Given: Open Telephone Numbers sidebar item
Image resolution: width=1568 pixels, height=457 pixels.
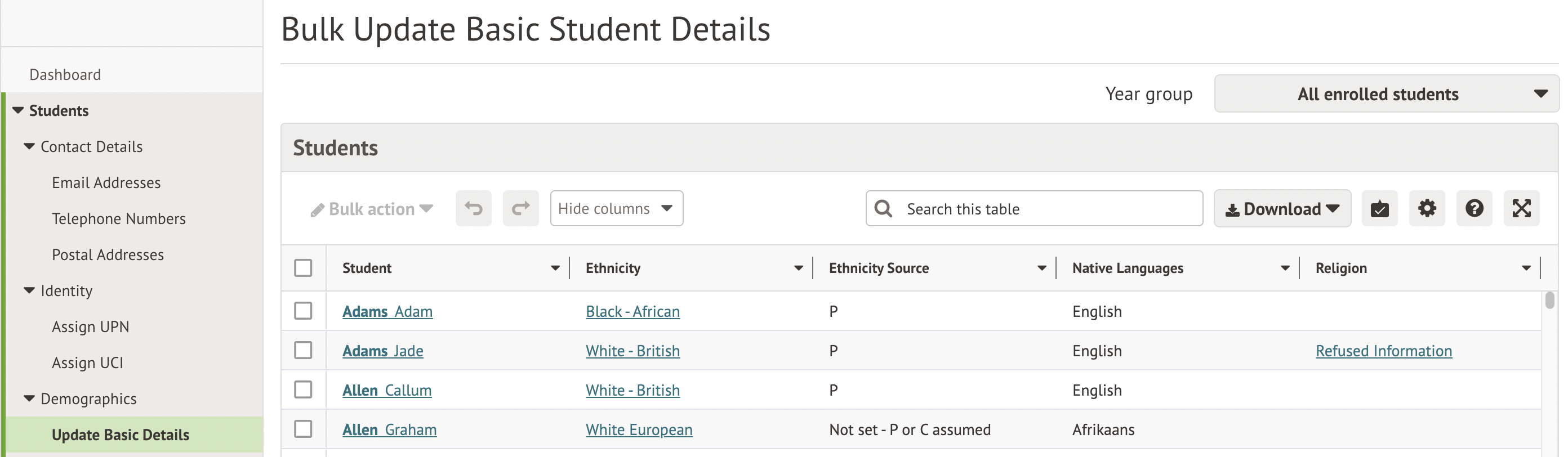Looking at the screenshot, I should (119, 218).
